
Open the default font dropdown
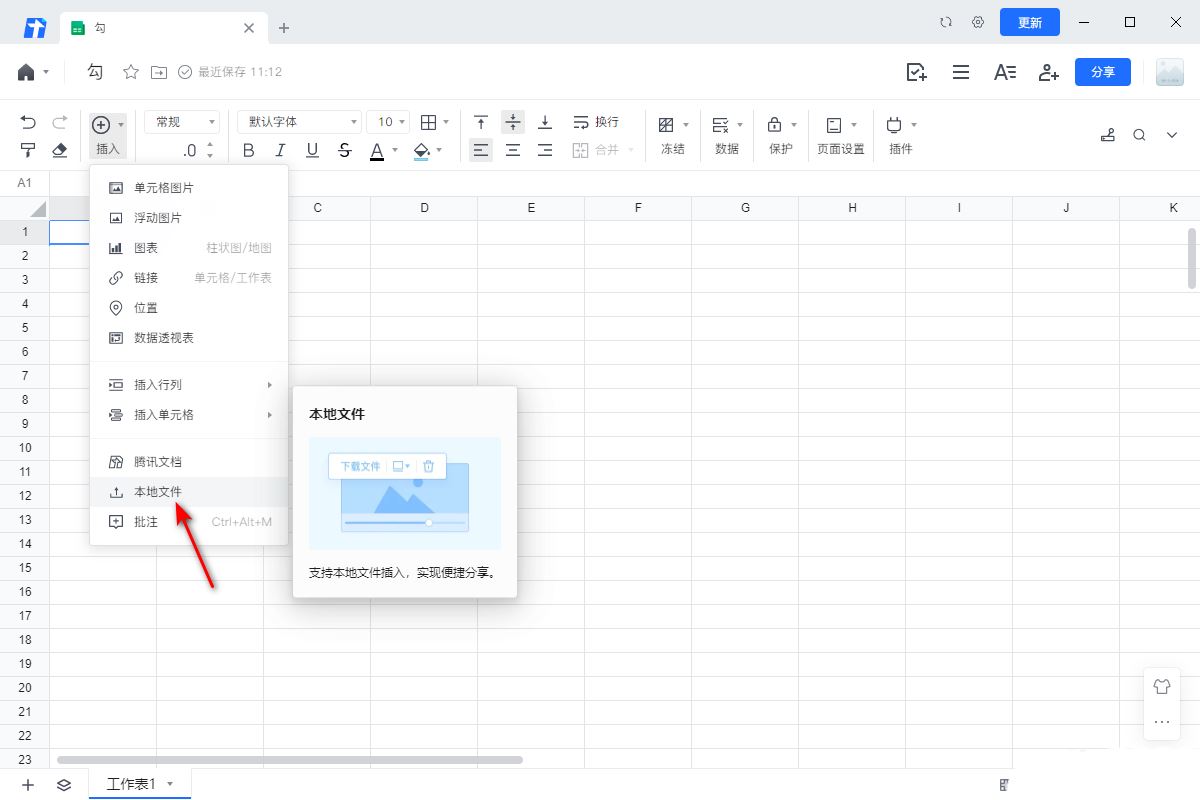299,122
